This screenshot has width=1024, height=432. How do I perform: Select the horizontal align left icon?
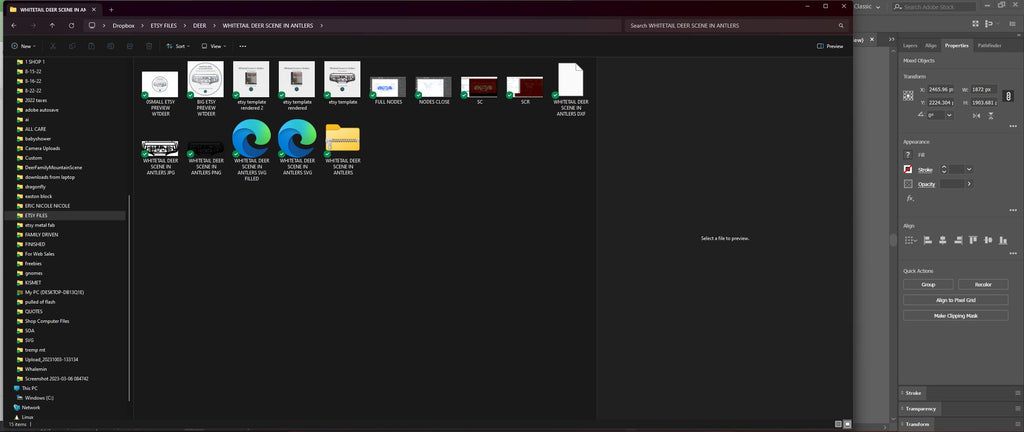pos(927,240)
